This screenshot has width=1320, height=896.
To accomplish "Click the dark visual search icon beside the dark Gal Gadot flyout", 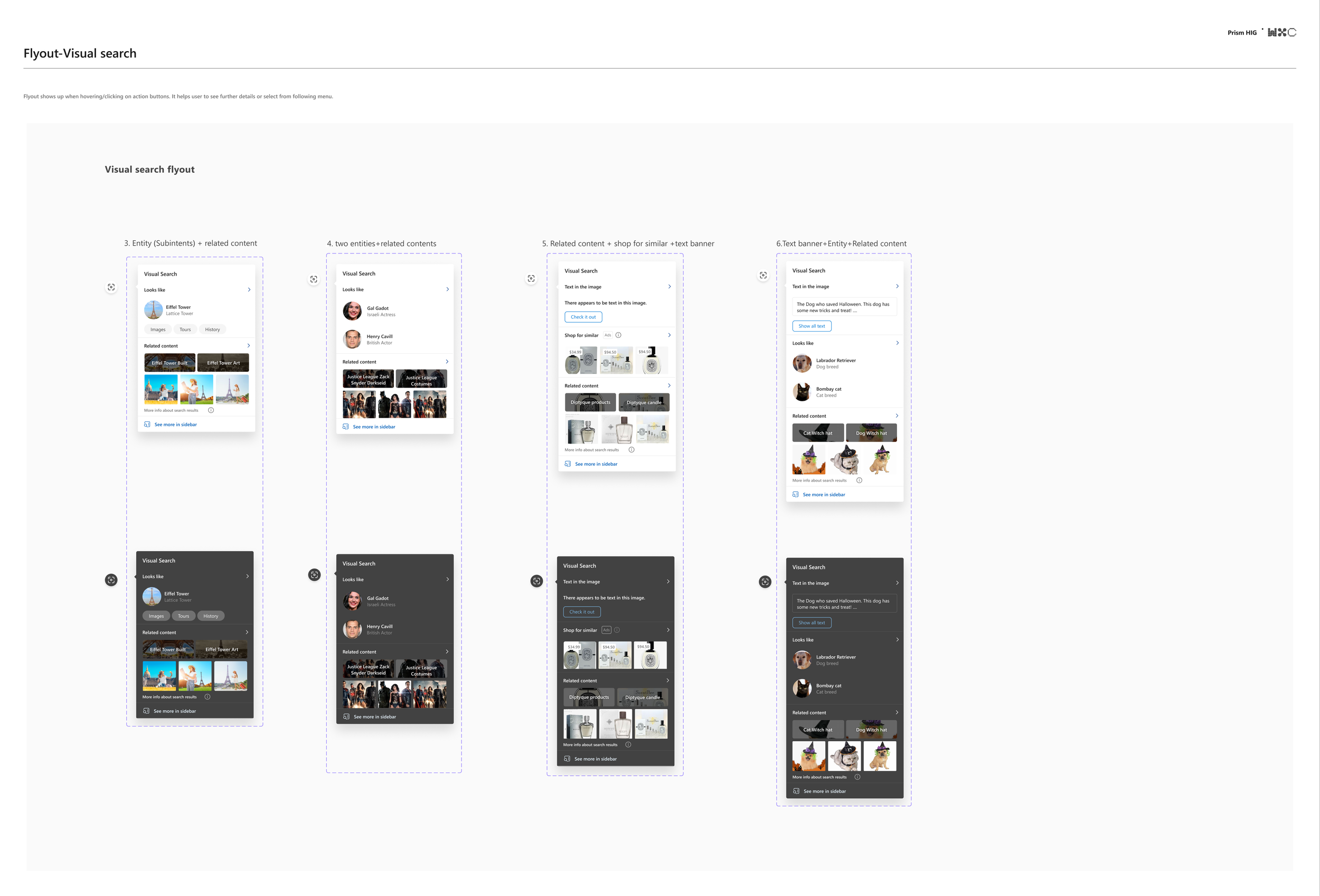I will (x=314, y=574).
